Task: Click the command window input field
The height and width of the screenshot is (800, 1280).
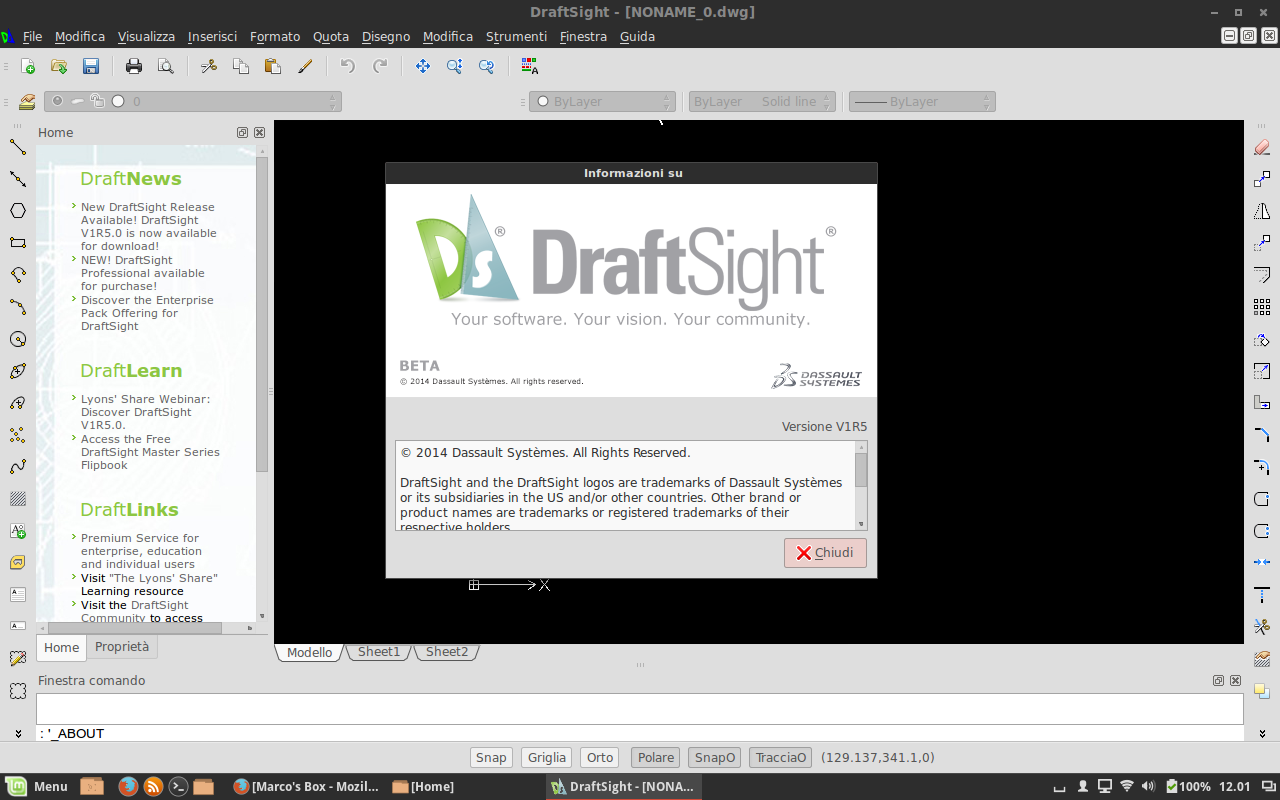Action: [640, 709]
